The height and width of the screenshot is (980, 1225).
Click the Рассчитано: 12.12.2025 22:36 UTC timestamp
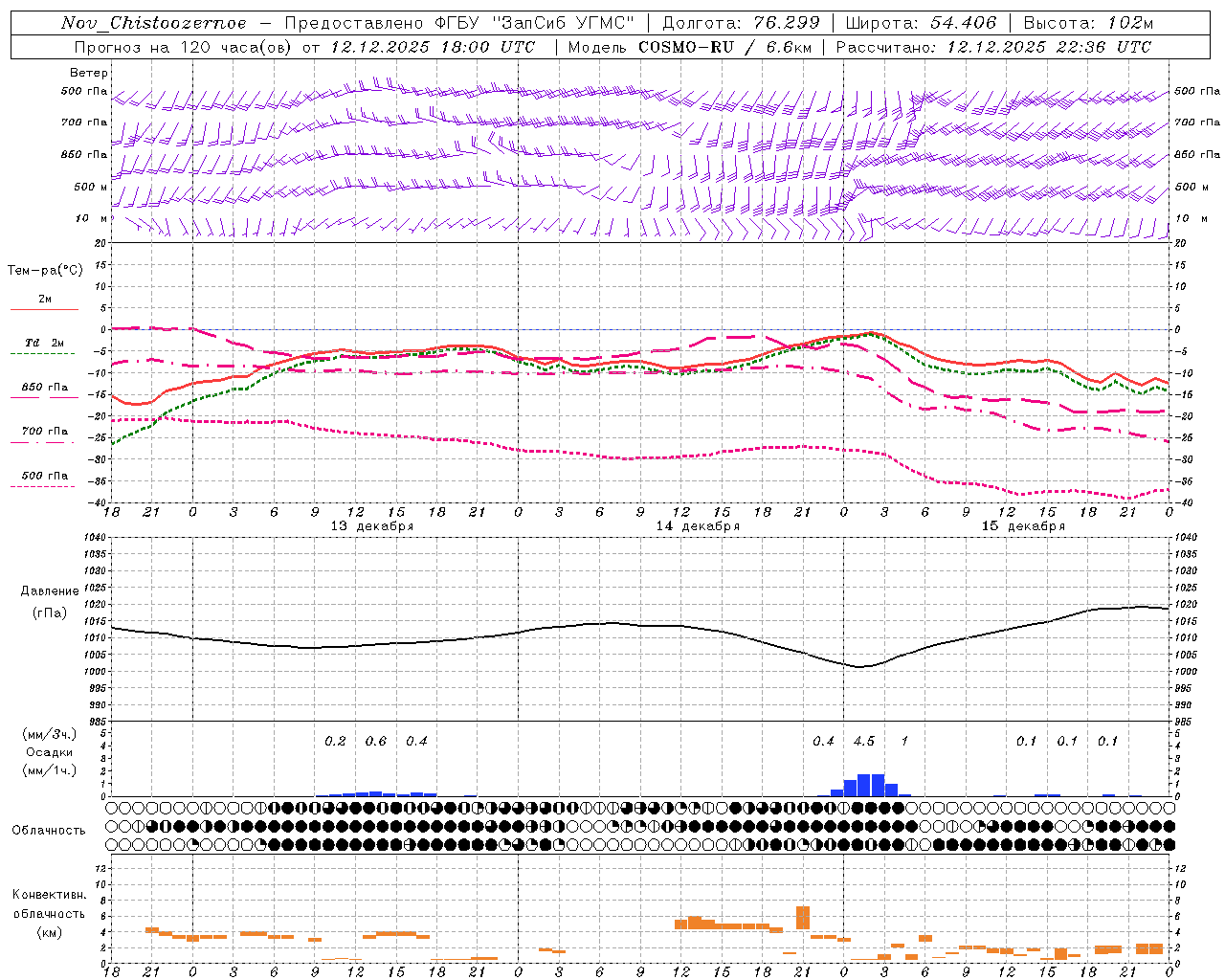pos(993,47)
